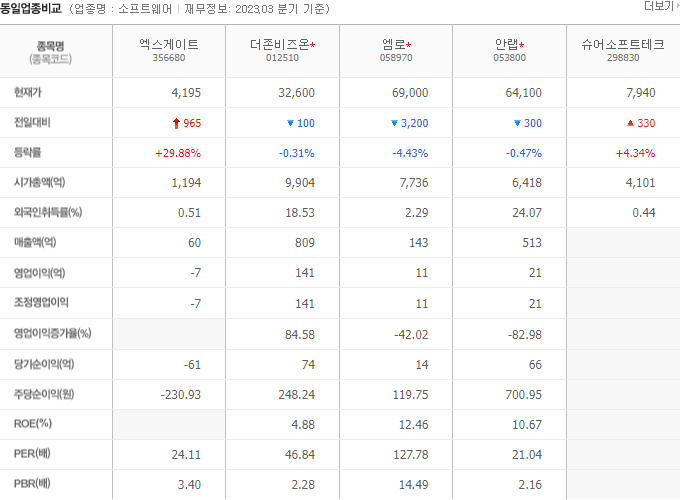Click the current price 4,195
Screen dimensions: 680x500
186,93
